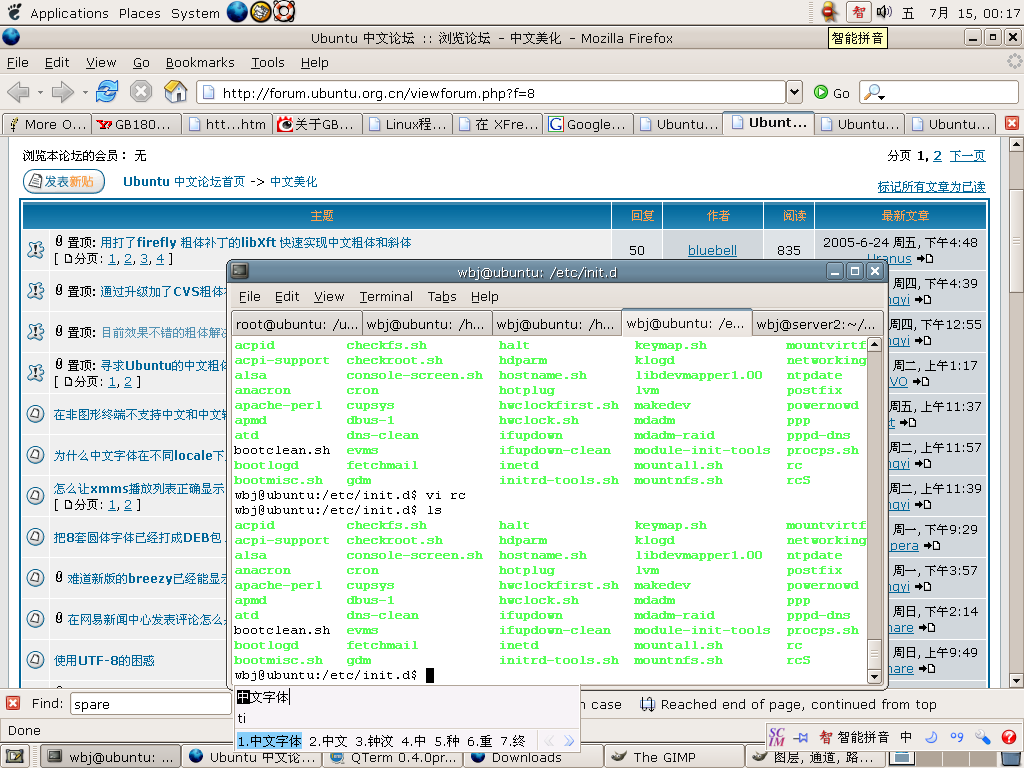Toggle the SCIM toolbar pin icon
Viewport: 1024px width, 768px height.
click(801, 737)
